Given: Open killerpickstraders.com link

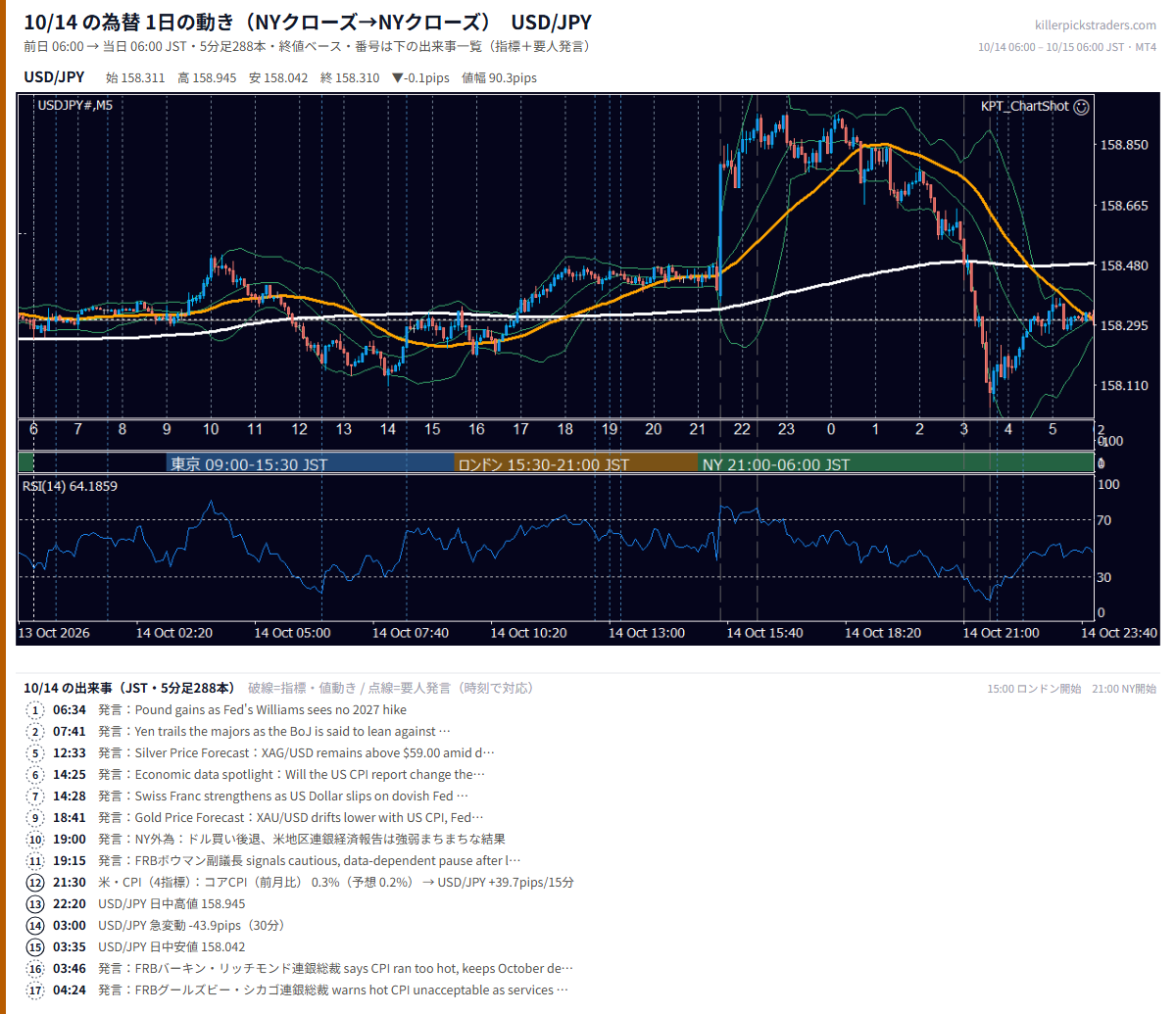Looking at the screenshot, I should [1095, 25].
